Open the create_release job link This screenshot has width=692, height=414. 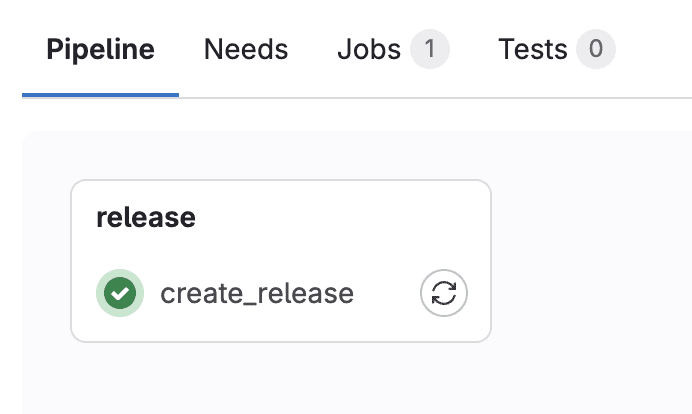pos(257,293)
